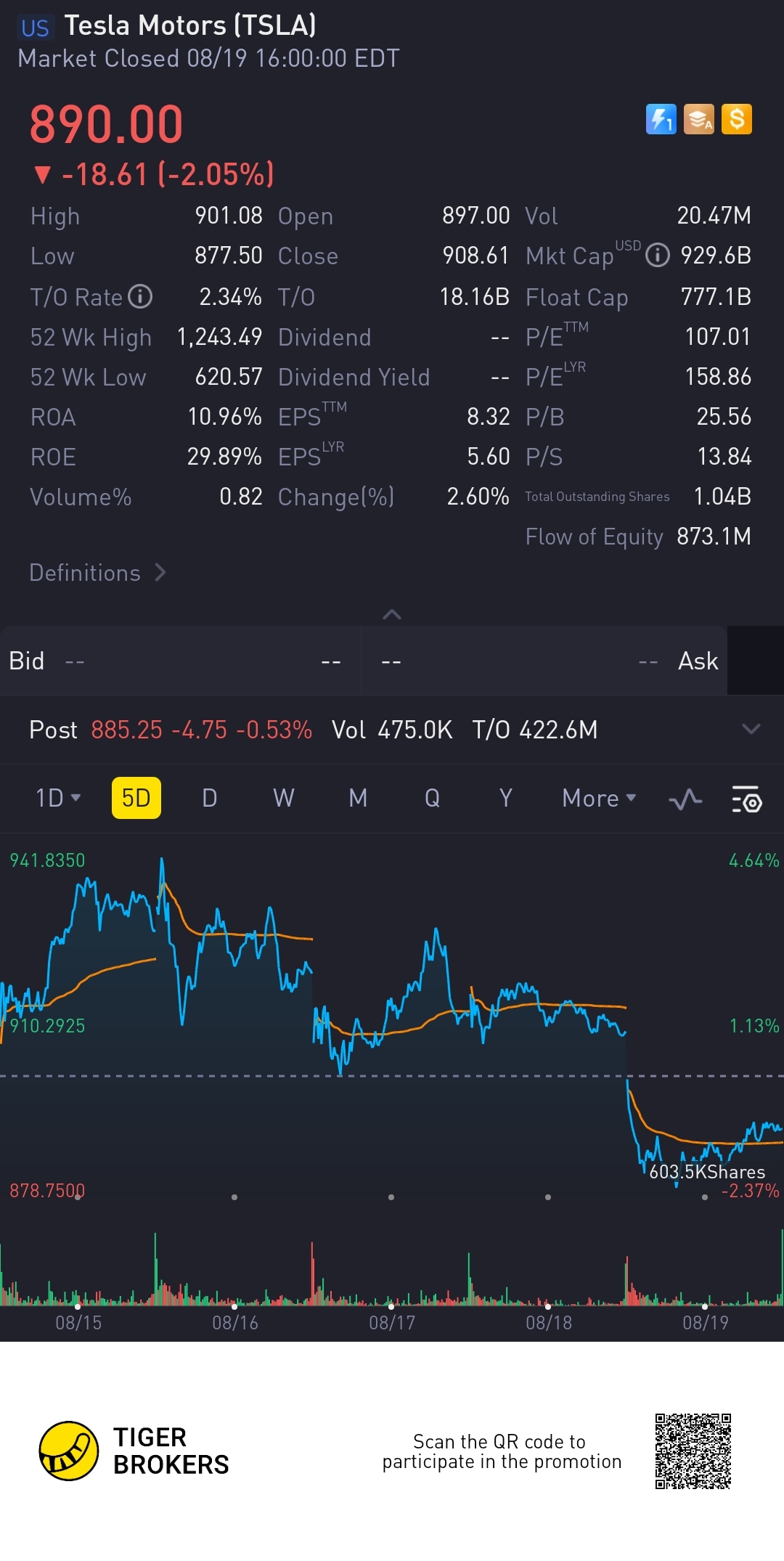Image resolution: width=784 pixels, height=1561 pixels.
Task: Open the Mkt Cap info icon
Action: tap(658, 256)
